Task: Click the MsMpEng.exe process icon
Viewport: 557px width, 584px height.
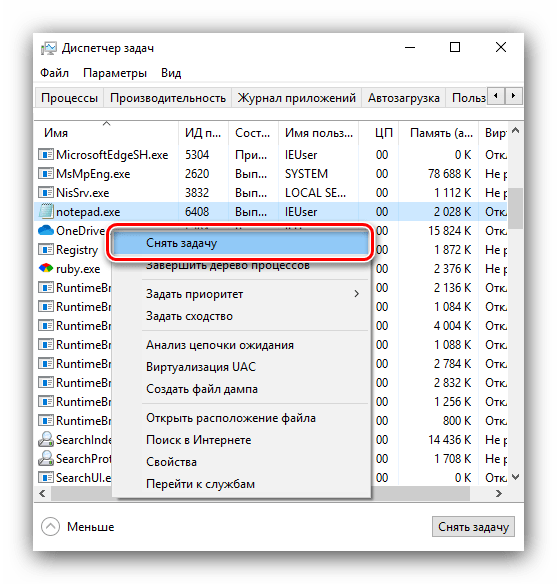Action: click(46, 173)
